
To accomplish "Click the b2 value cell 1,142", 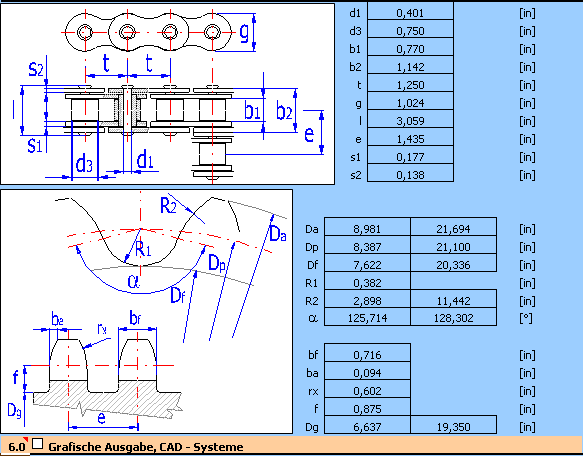I will coord(410,65).
